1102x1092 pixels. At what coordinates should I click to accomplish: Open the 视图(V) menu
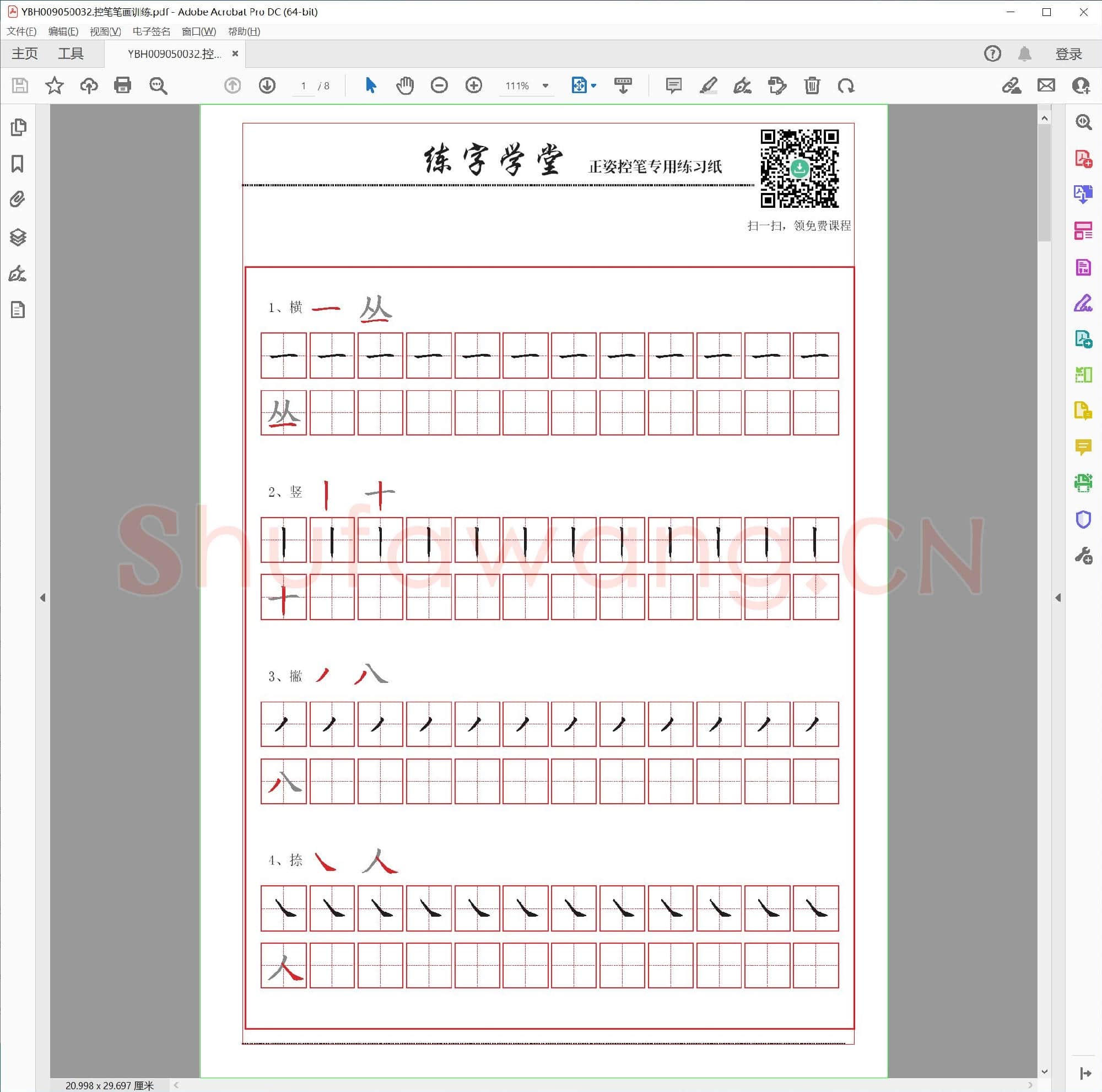tap(105, 31)
